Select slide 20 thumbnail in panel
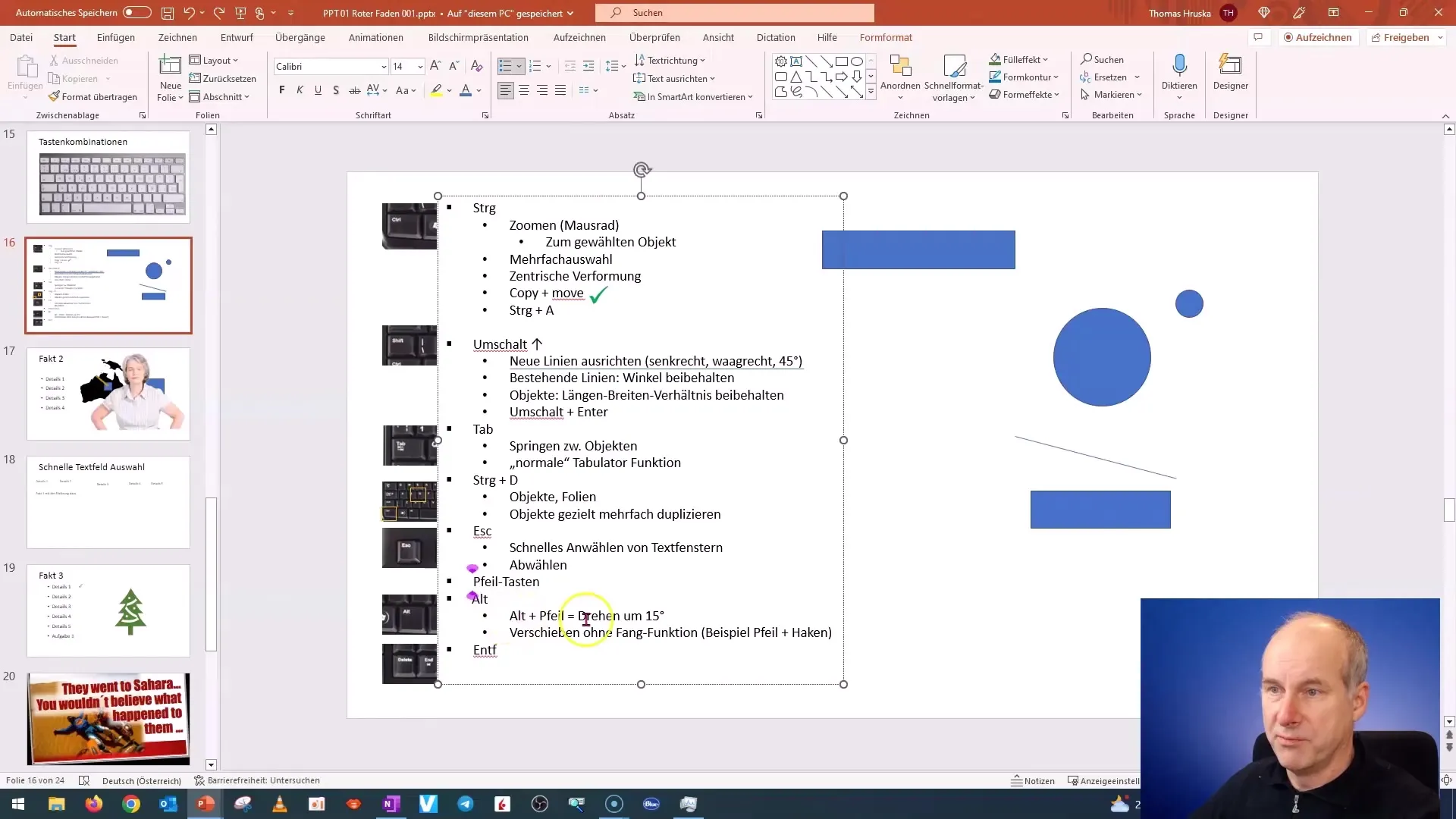Image resolution: width=1456 pixels, height=819 pixels. [108, 719]
